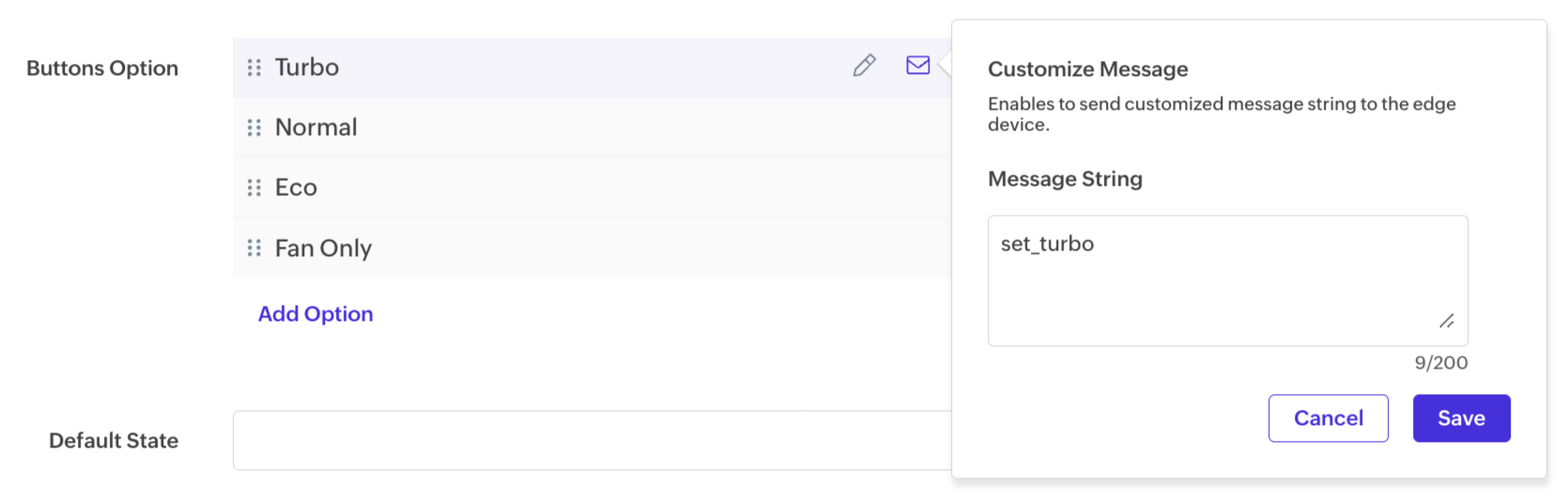Click the Buttons Option label

[102, 68]
